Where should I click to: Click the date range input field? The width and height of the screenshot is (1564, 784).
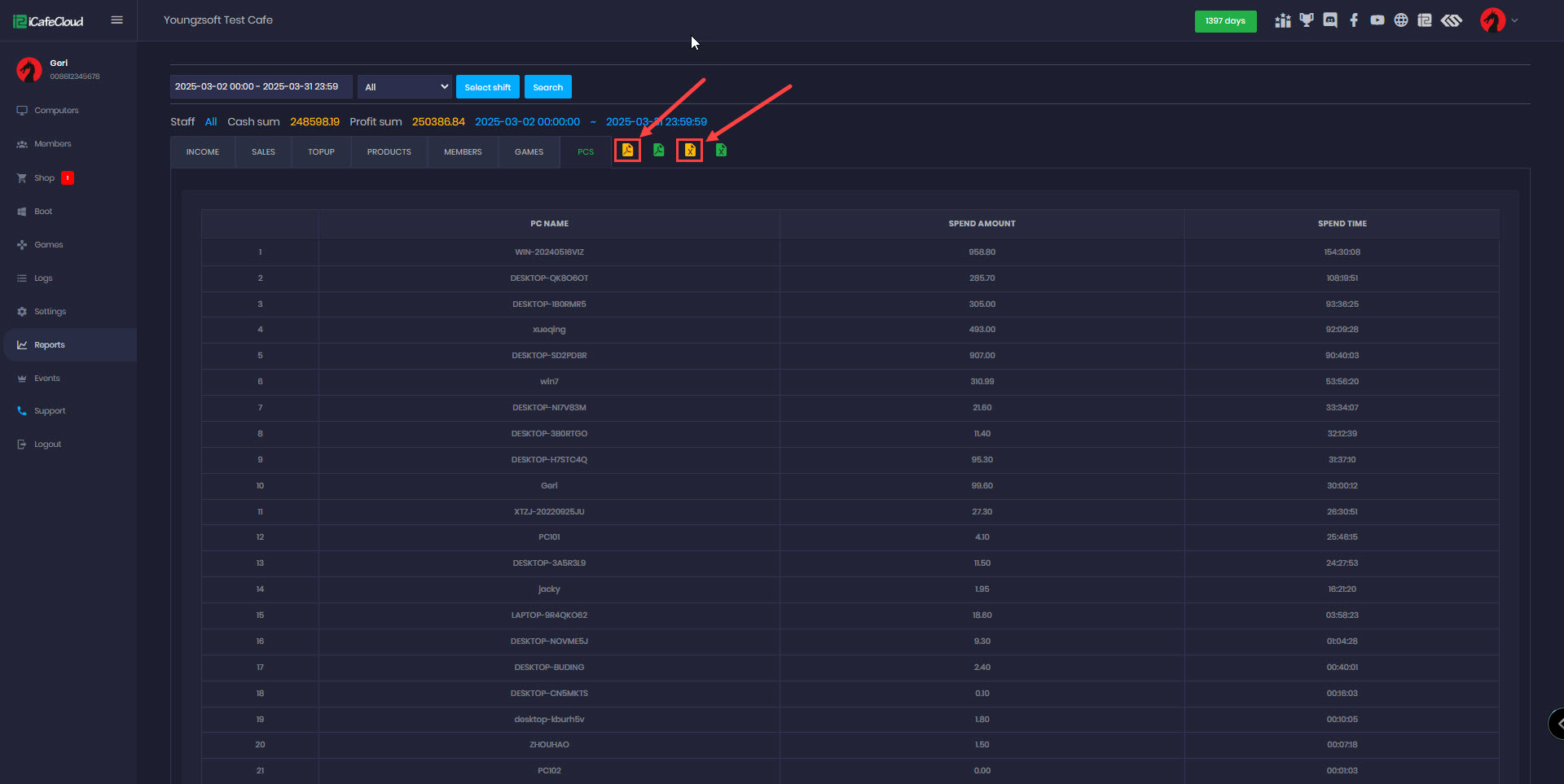click(x=261, y=87)
